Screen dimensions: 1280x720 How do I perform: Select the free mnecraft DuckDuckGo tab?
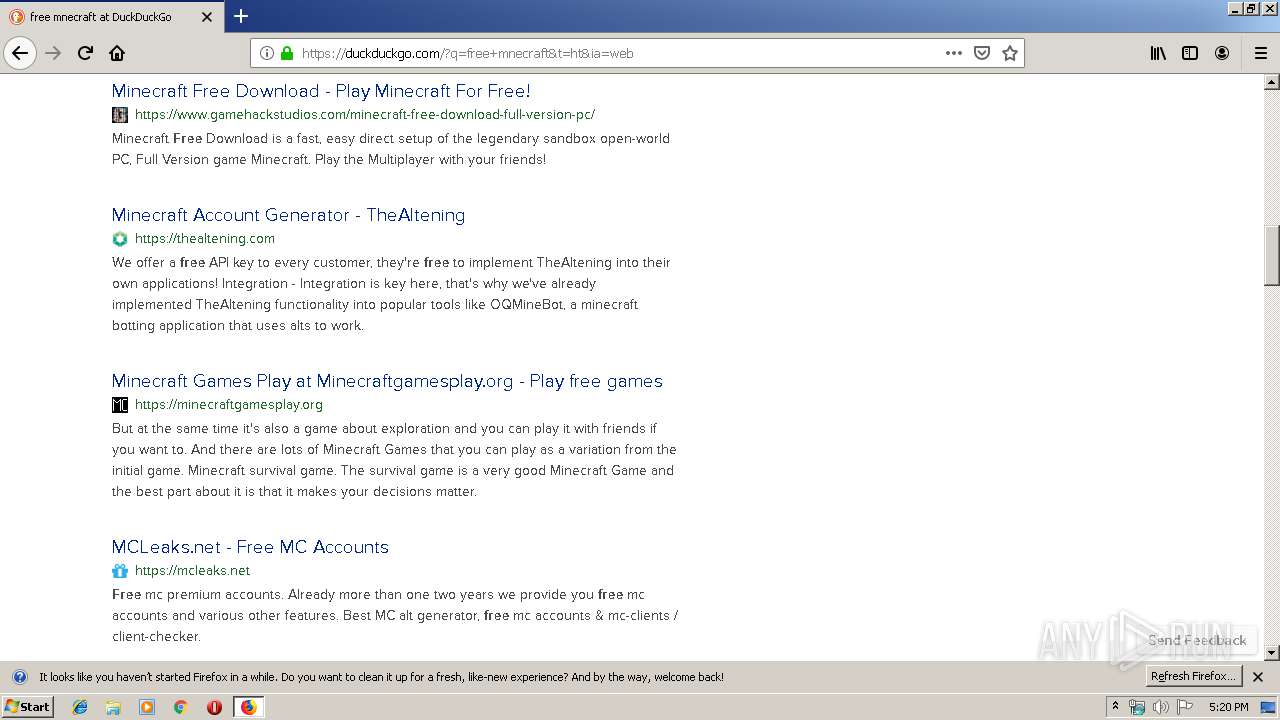(112, 17)
